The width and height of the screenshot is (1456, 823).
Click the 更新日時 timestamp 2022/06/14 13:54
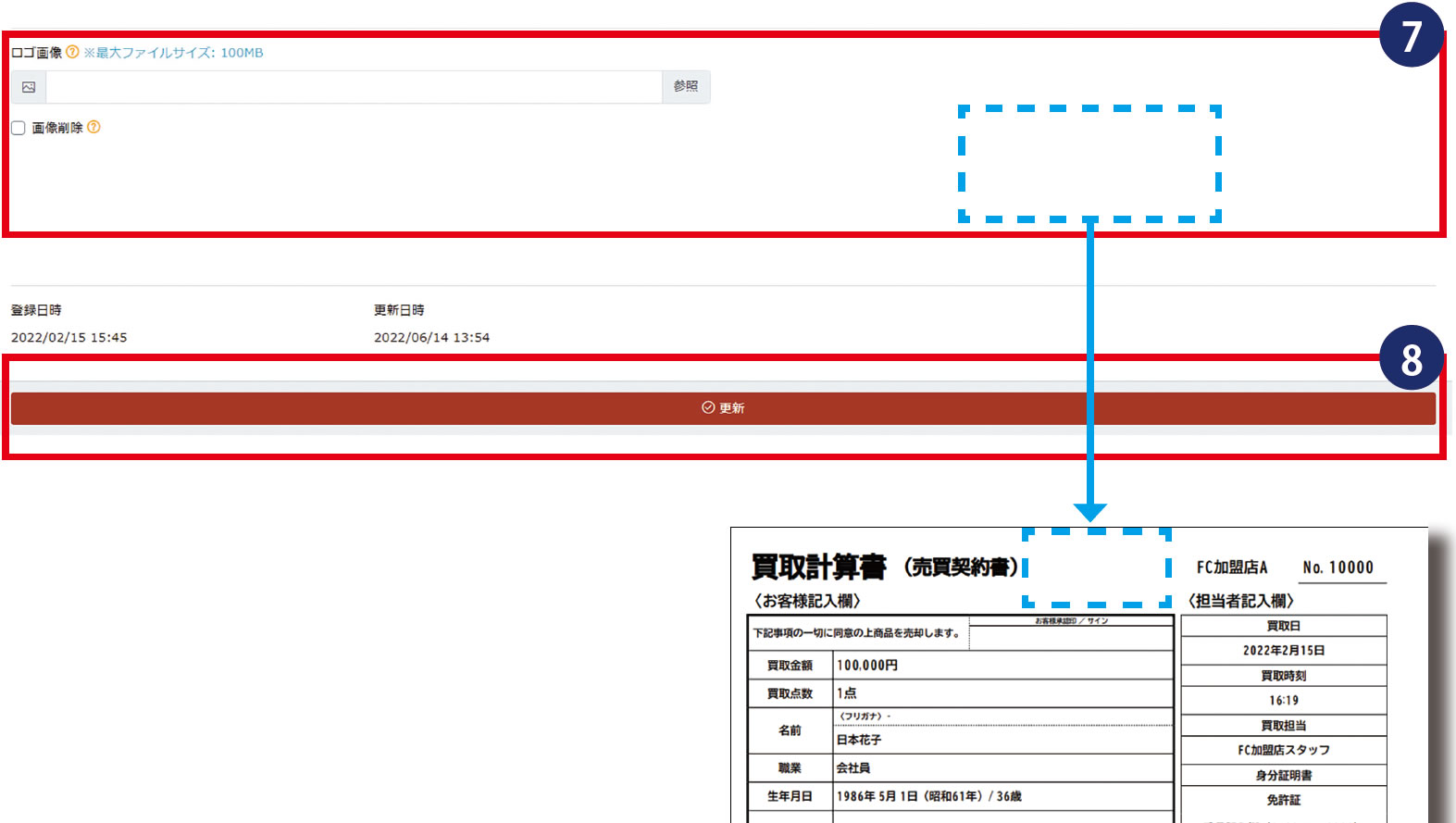[x=431, y=338]
